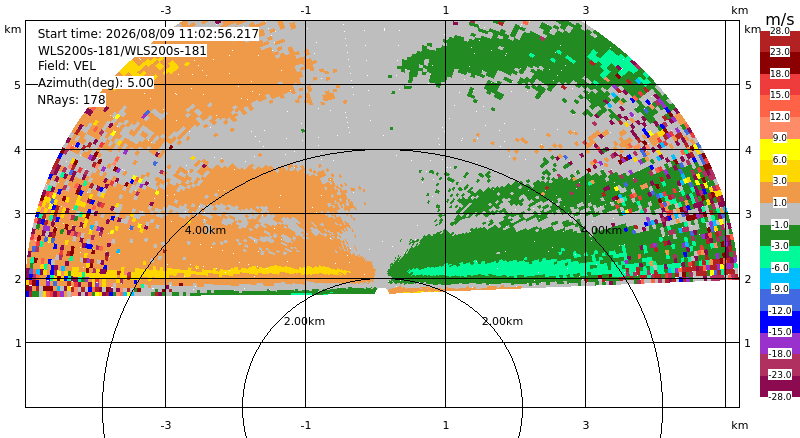Click the bright green velocity streak right of center
Viewport: 800px width, 438px height.
coord(531,267)
